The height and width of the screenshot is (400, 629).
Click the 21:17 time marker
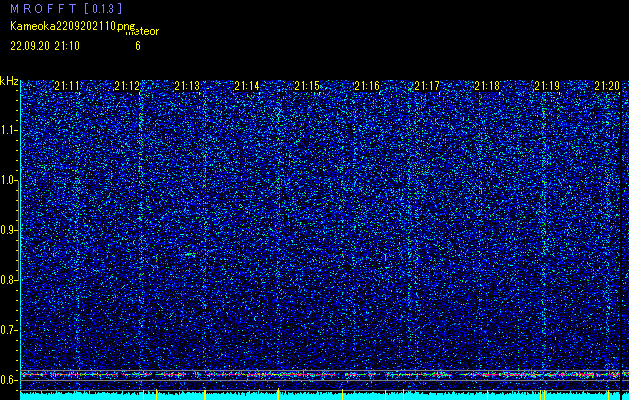(x=427, y=86)
